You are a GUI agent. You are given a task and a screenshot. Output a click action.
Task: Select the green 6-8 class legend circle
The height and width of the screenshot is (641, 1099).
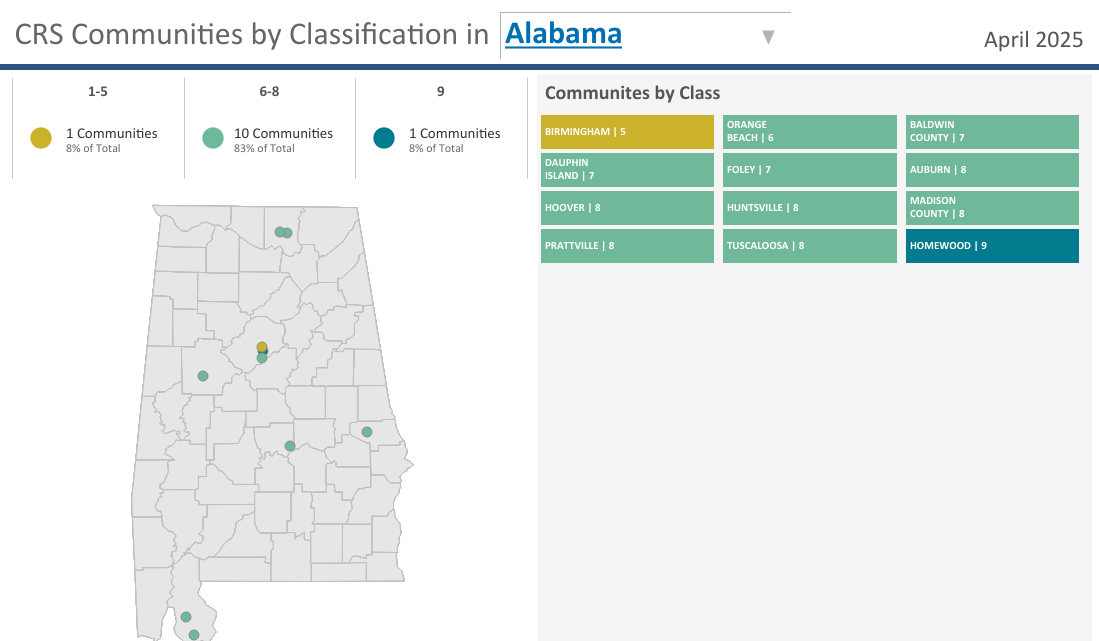point(212,138)
